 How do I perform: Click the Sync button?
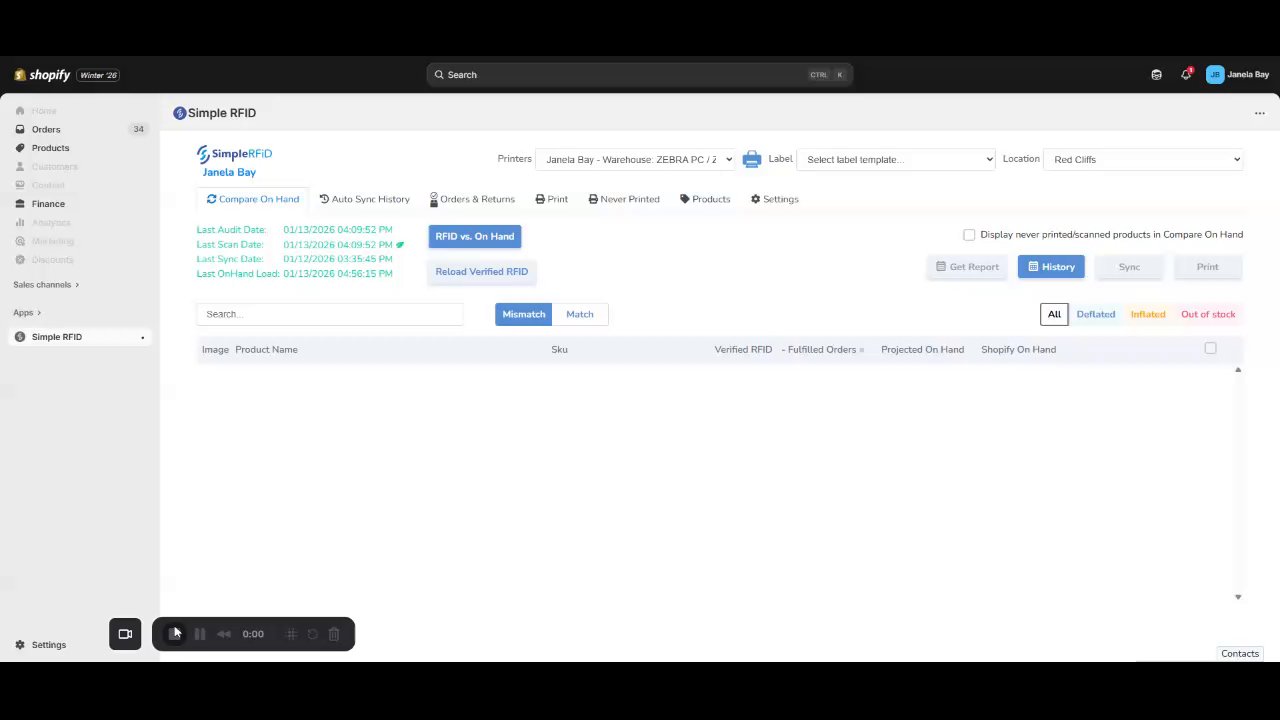[1129, 267]
